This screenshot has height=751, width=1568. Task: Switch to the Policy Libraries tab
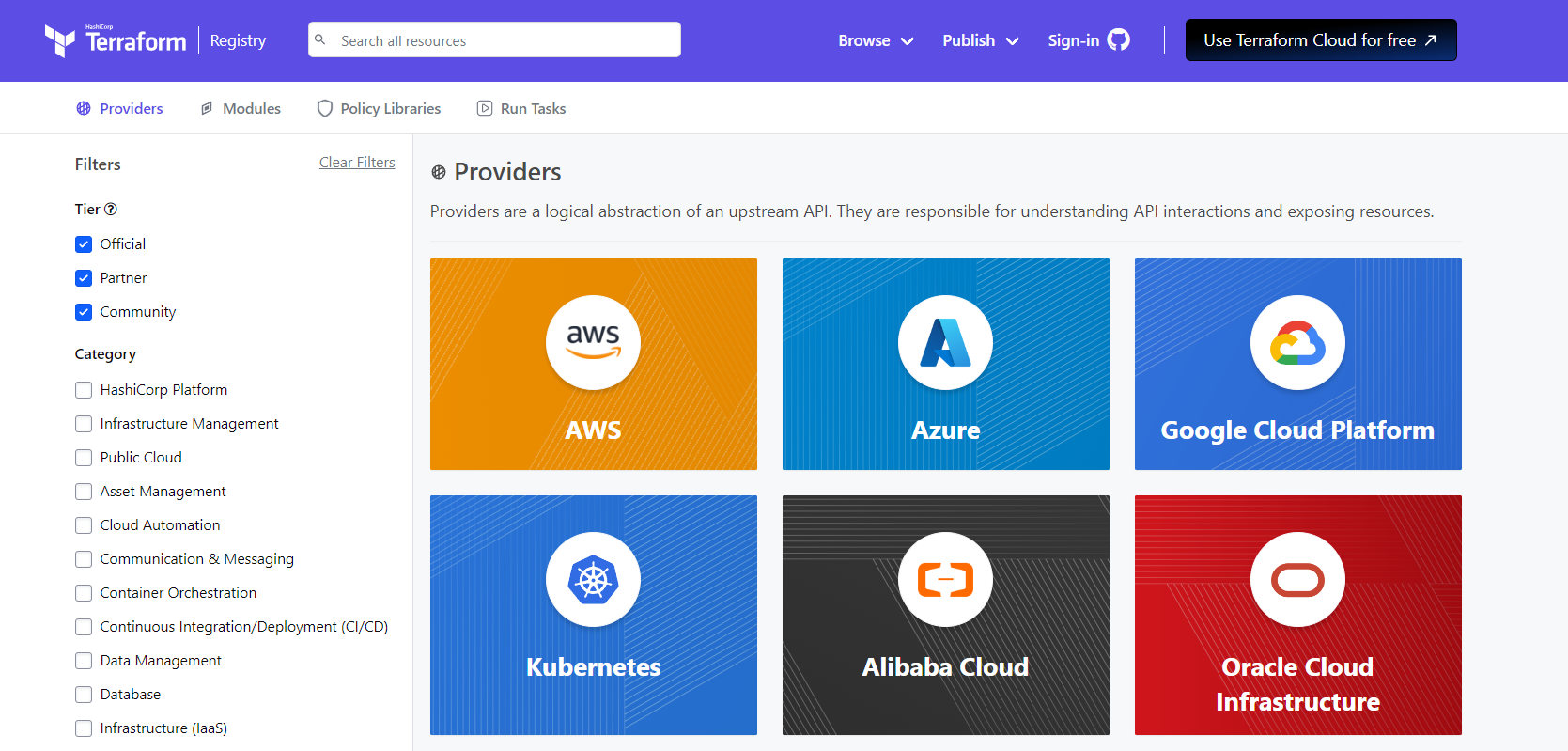380,108
